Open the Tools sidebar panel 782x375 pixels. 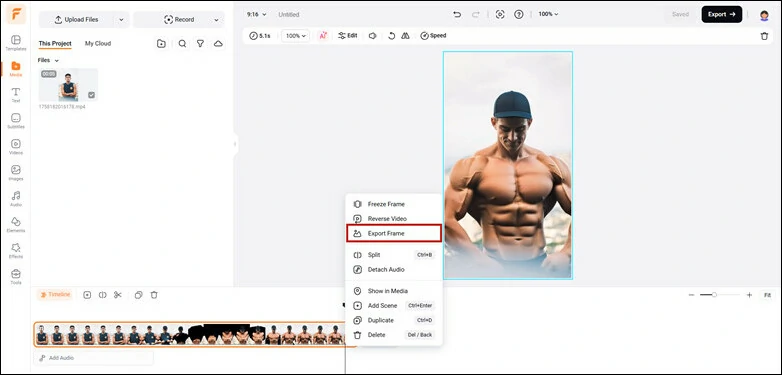pyautogui.click(x=16, y=276)
